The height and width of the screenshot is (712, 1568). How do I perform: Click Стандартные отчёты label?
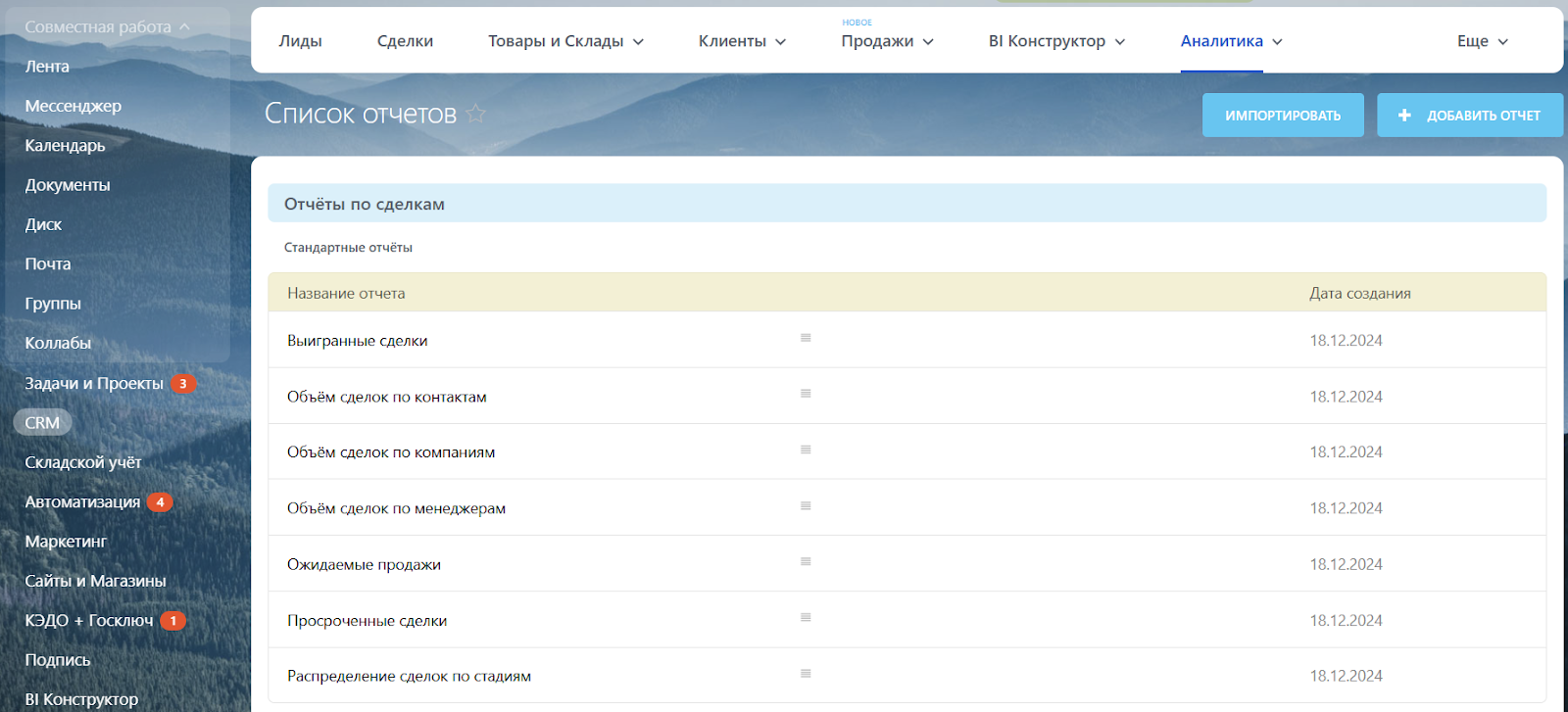pyautogui.click(x=348, y=248)
